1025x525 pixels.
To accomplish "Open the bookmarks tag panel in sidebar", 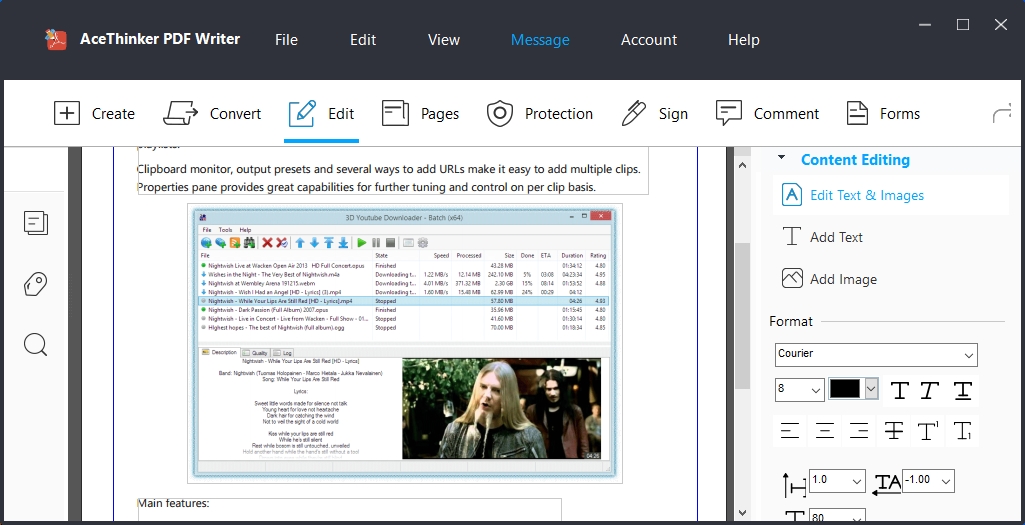I will pyautogui.click(x=36, y=284).
